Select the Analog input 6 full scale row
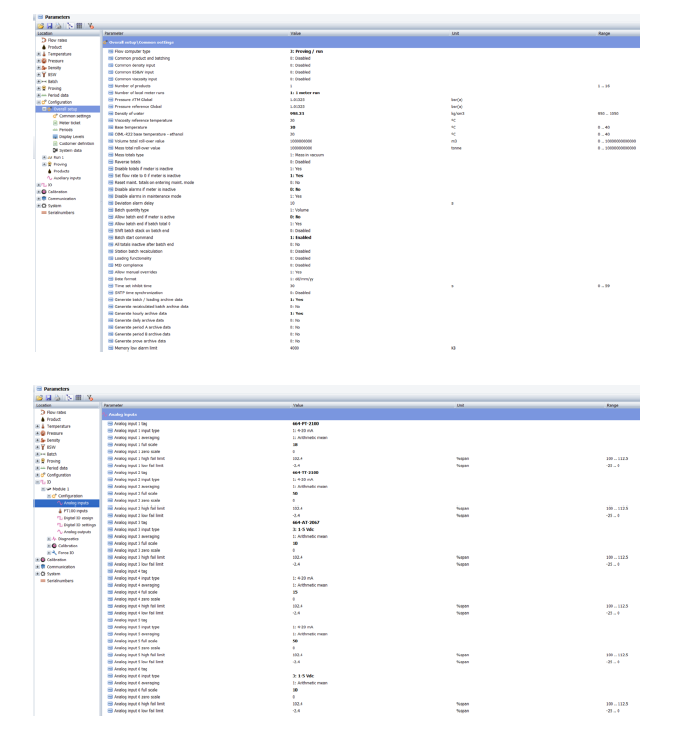The width and height of the screenshot is (690, 733). tap(371, 690)
